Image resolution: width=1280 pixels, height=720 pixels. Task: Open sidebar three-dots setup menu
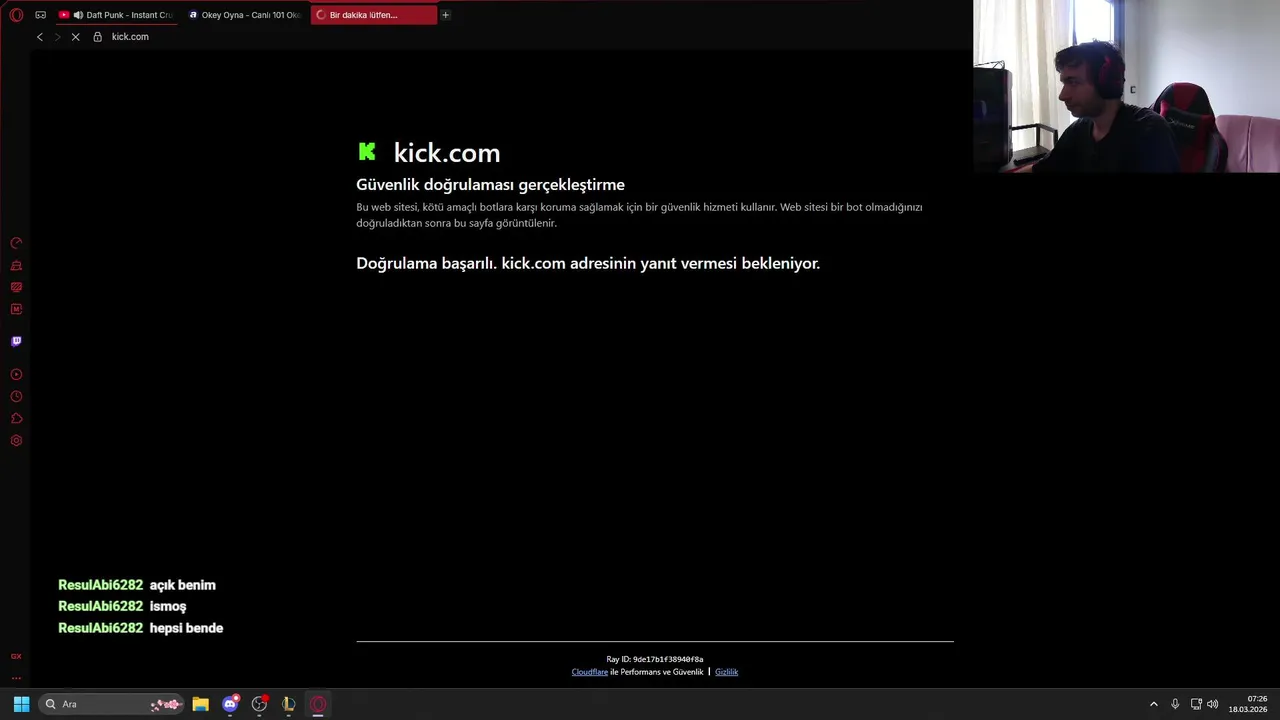(x=16, y=678)
